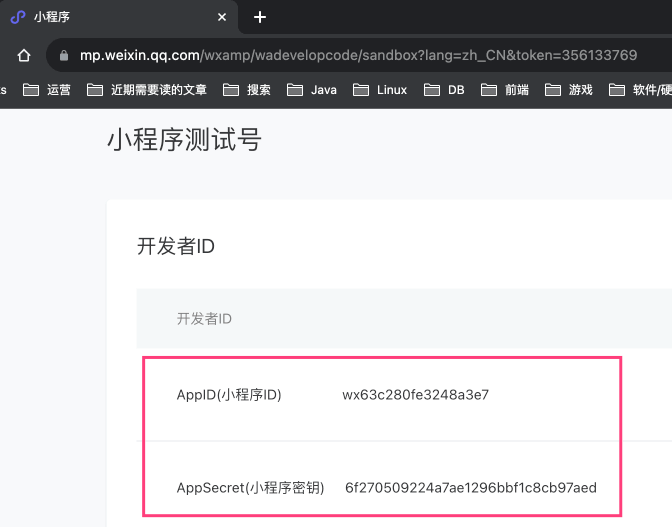
Task: Click the 前端 bookmarks folder icon
Action: (x=489, y=90)
